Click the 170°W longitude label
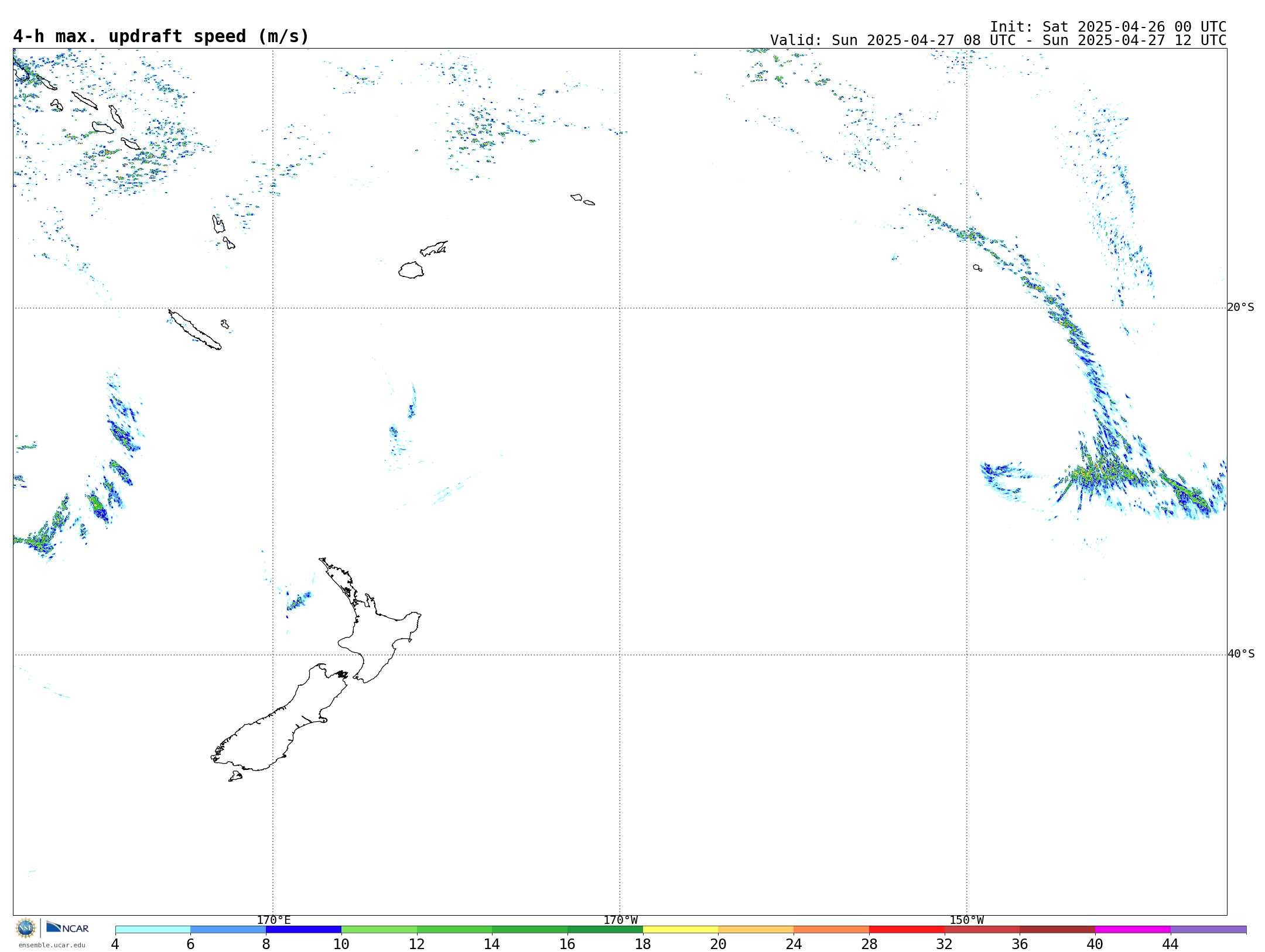1265x952 pixels. point(621,920)
